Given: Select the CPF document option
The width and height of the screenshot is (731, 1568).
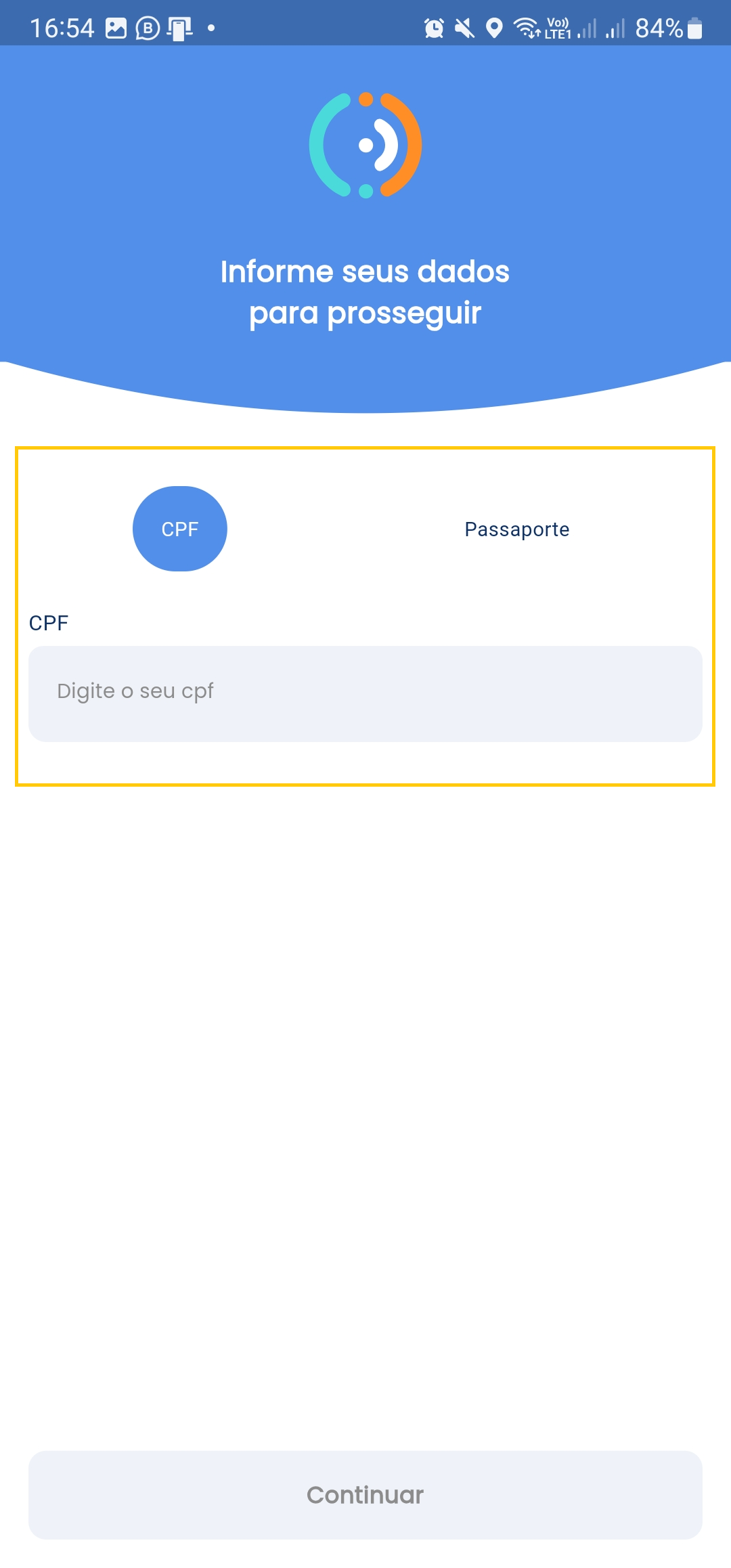Looking at the screenshot, I should coord(180,529).
